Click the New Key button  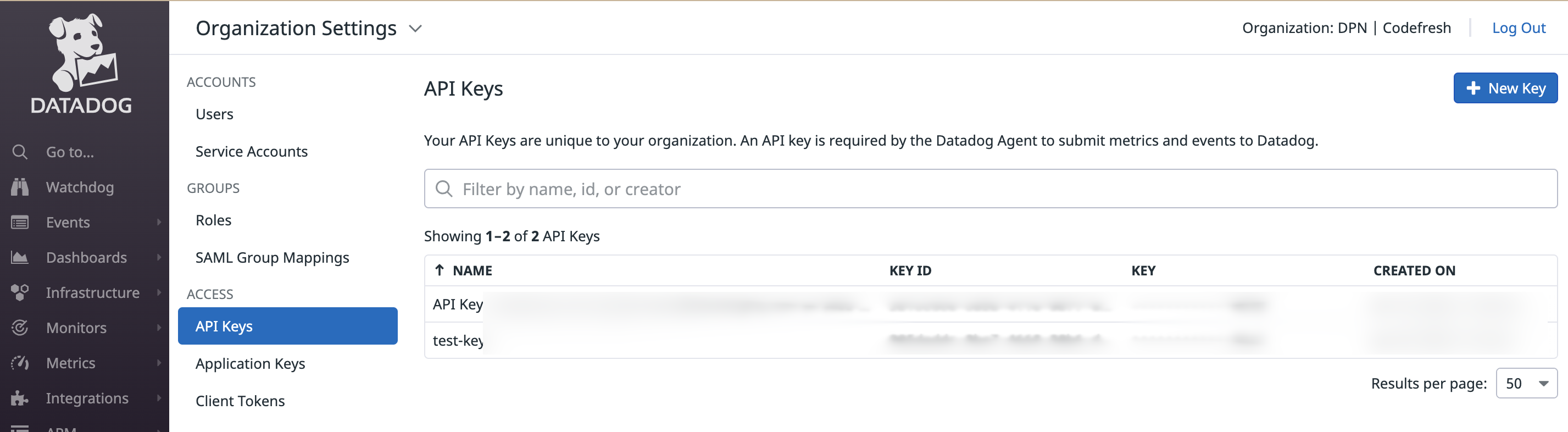pos(1505,88)
